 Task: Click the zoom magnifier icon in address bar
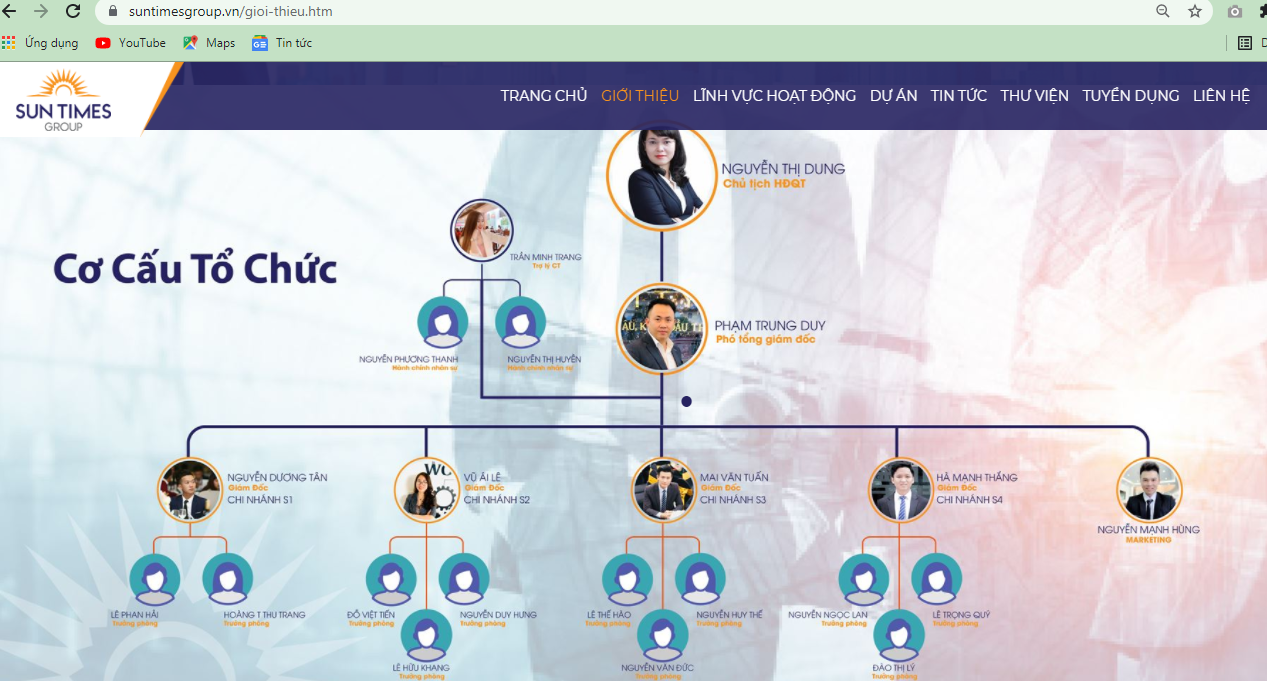click(1163, 11)
